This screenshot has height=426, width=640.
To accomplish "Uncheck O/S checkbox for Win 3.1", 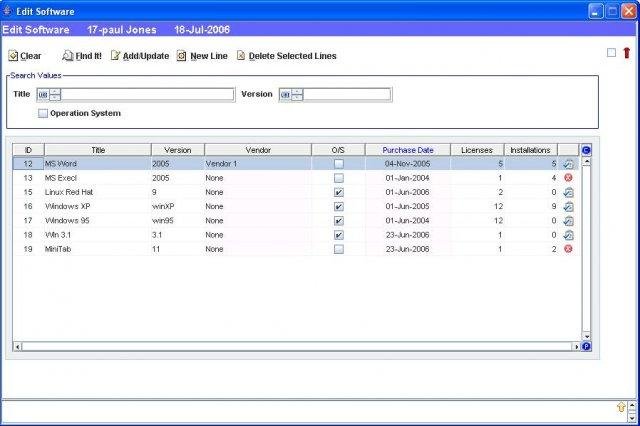I will coord(339,235).
